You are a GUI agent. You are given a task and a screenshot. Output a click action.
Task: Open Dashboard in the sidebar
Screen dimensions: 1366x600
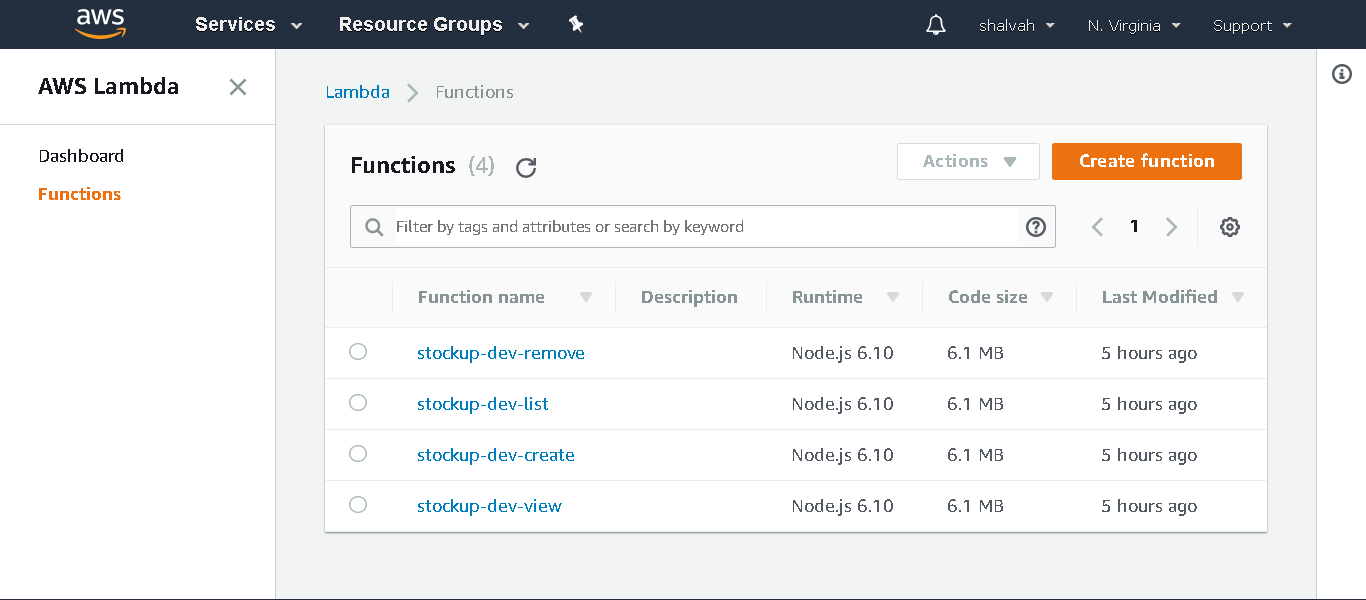point(81,156)
